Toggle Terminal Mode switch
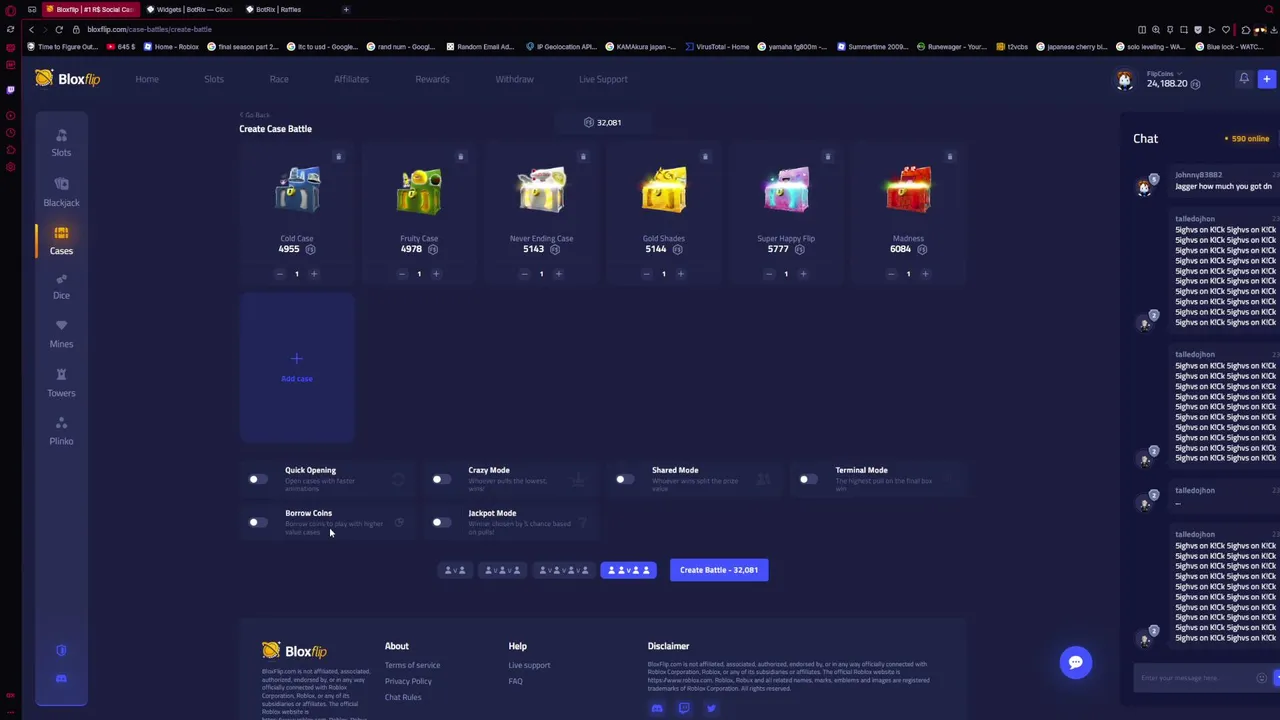Screen dimensions: 1280x720 pos(808,479)
